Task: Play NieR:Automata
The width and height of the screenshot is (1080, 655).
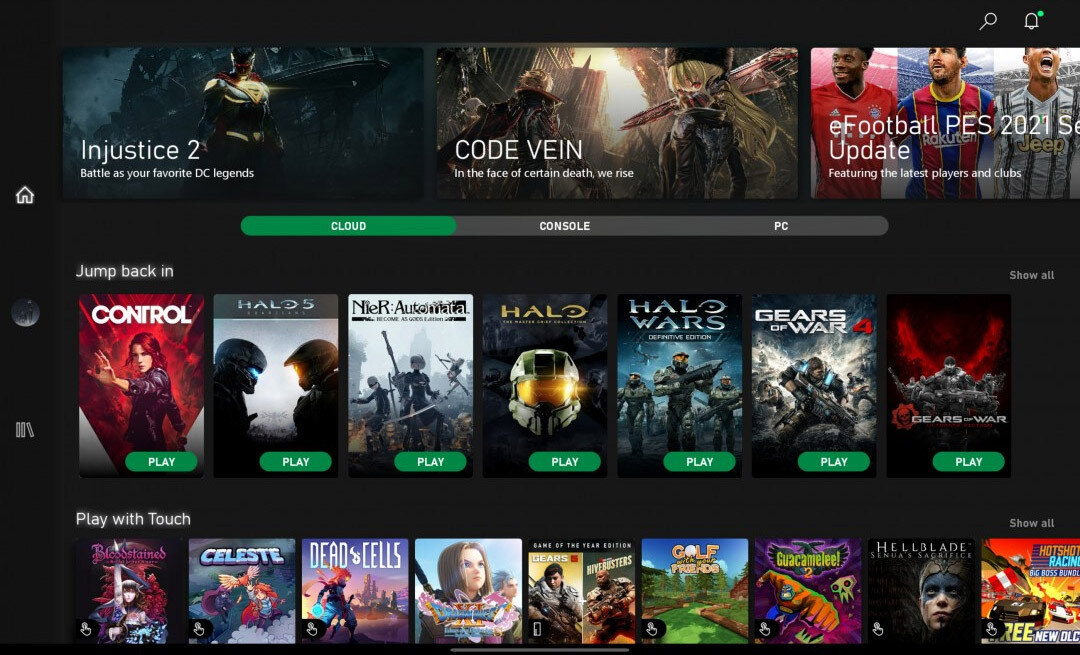Action: [430, 462]
